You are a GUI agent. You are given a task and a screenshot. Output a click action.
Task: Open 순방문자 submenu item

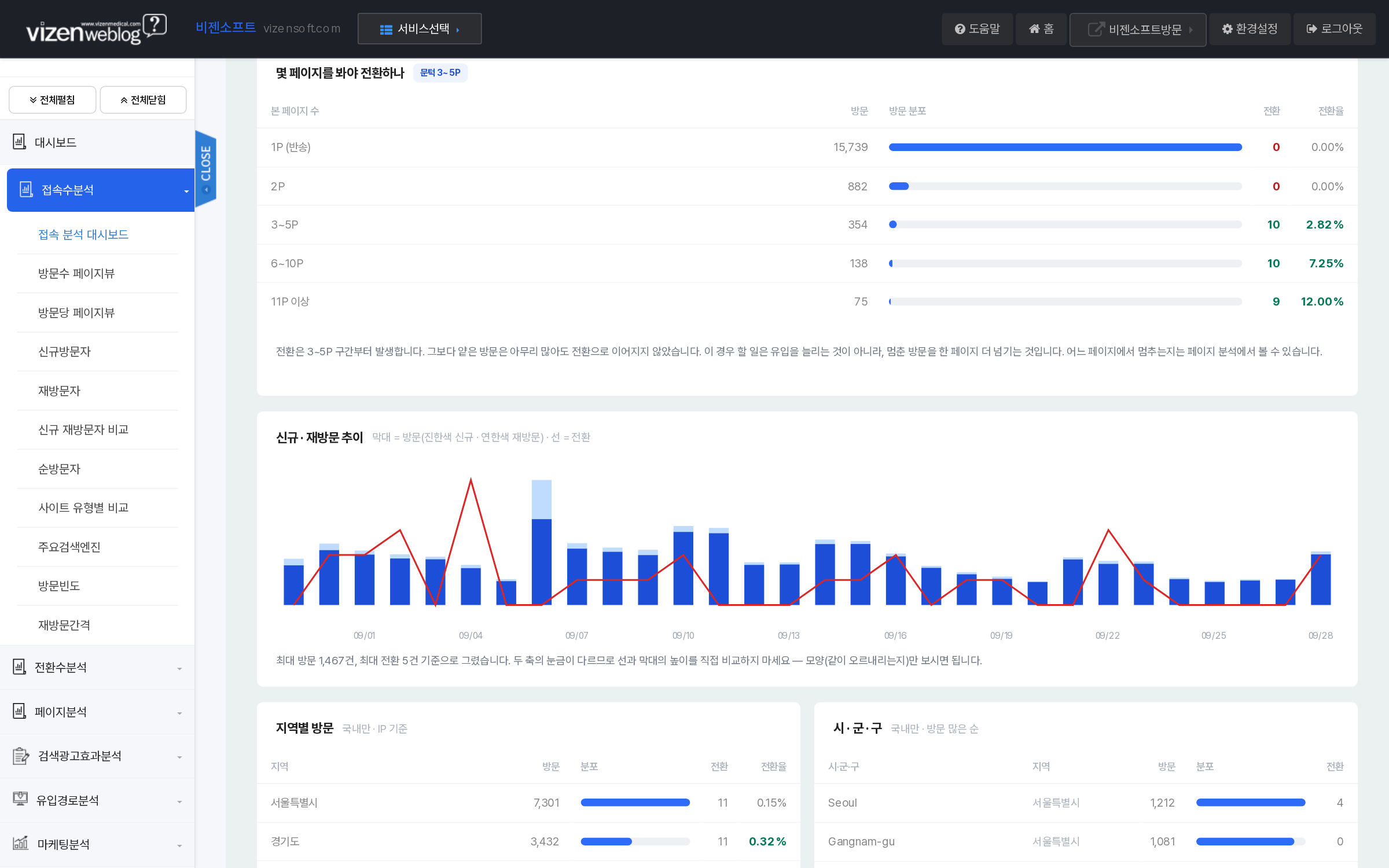[59, 469]
